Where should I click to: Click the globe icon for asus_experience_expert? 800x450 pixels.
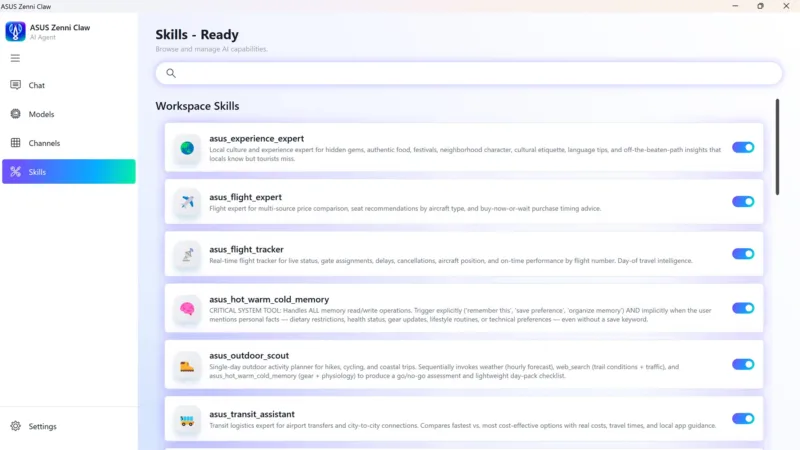pyautogui.click(x=187, y=148)
